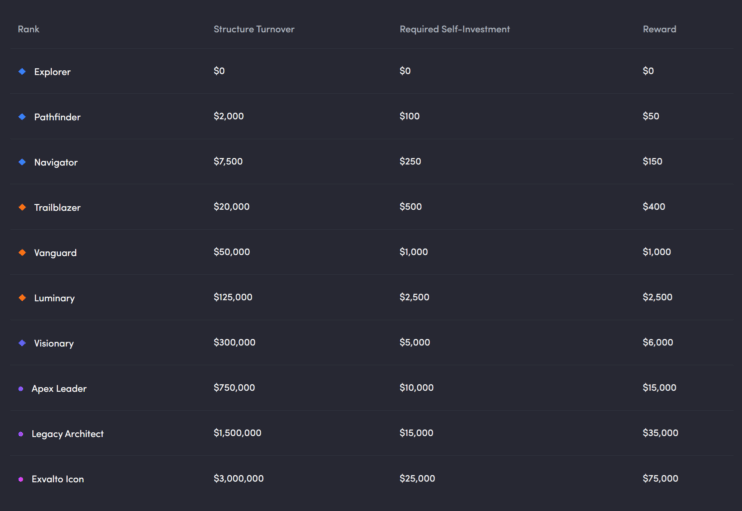This screenshot has width=742, height=511.
Task: Click the purple diamond next to Visionary
Action: [x=22, y=343]
